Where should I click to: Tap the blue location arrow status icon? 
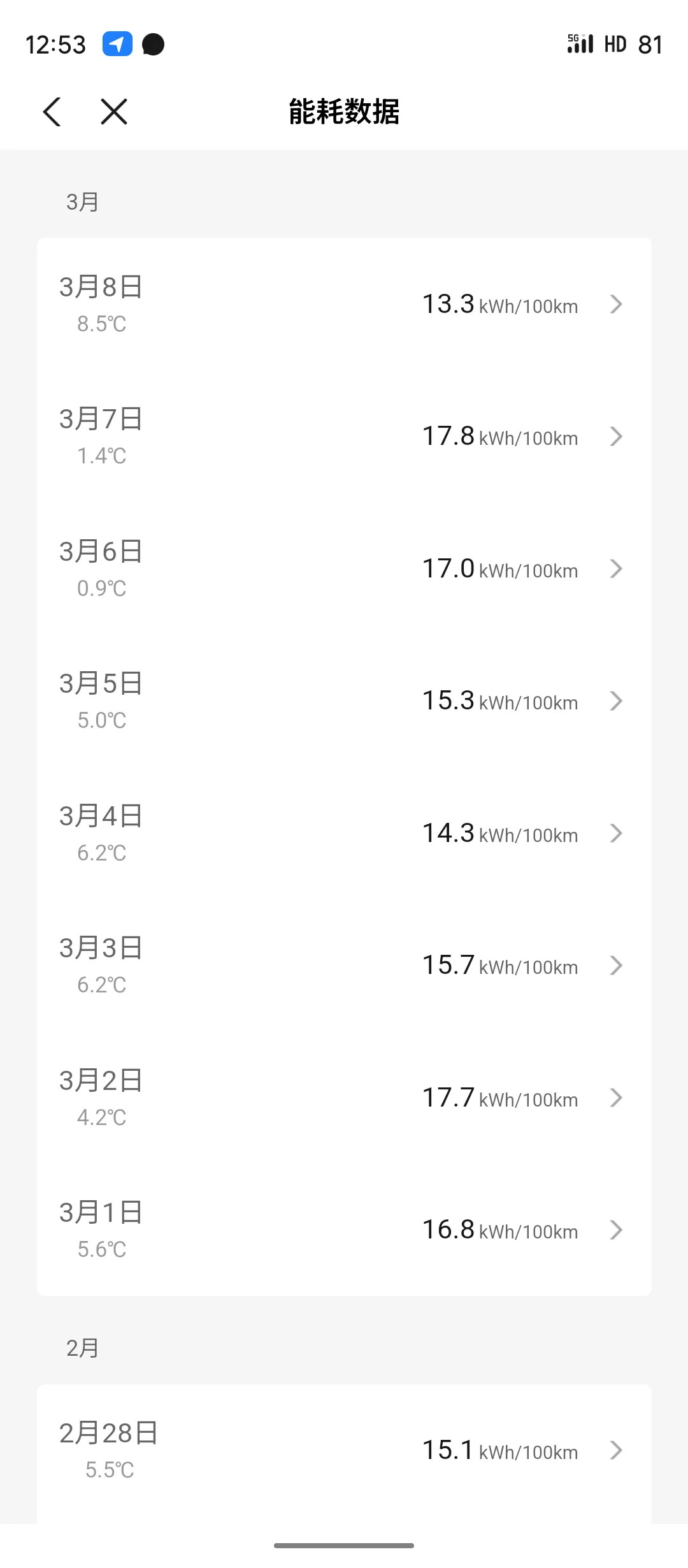point(117,44)
